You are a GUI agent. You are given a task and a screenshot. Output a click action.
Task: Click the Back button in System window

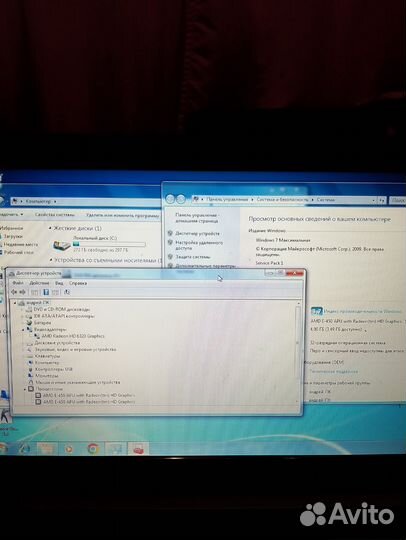[x=170, y=199]
